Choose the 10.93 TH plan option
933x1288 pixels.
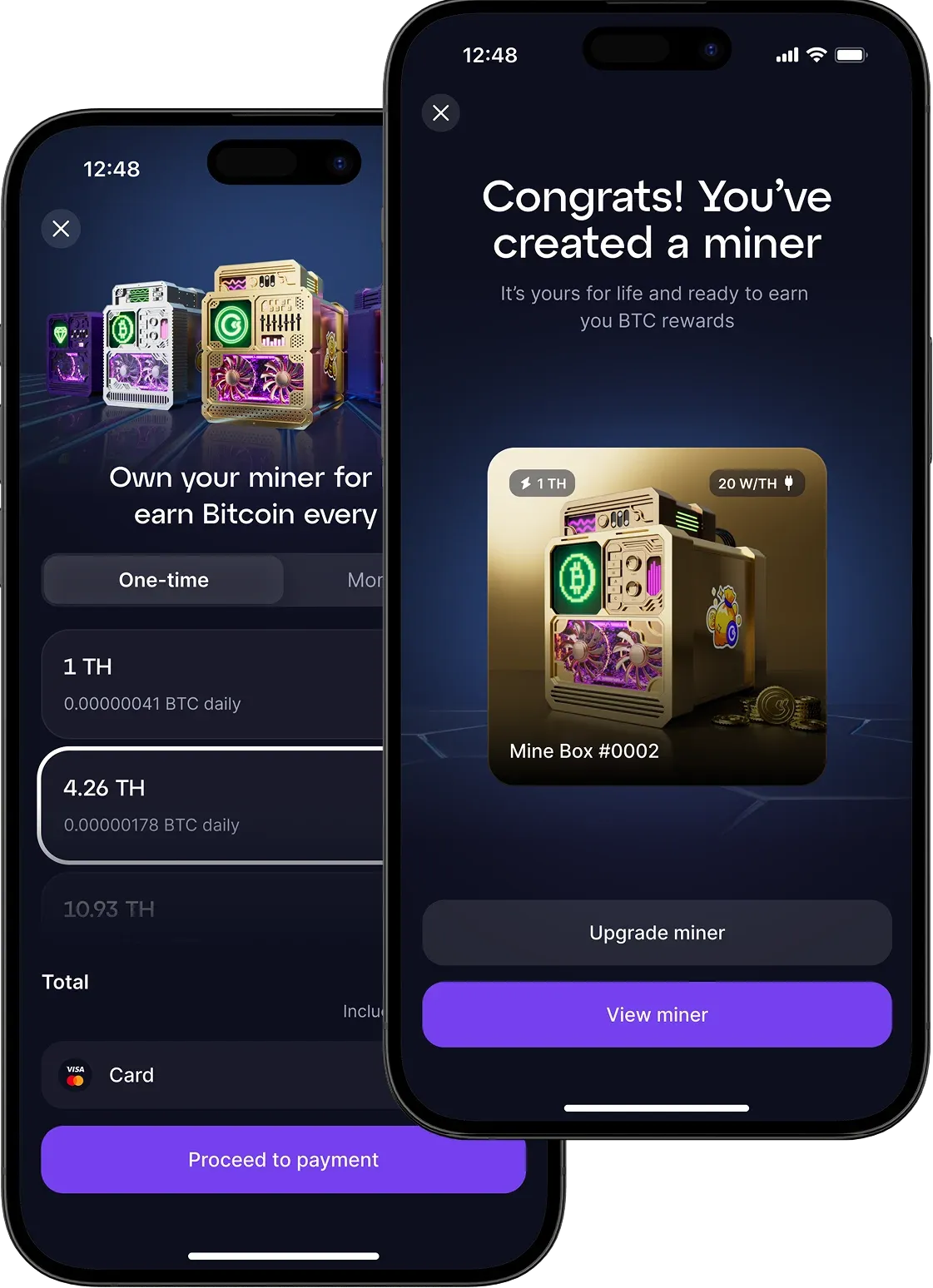point(213,909)
